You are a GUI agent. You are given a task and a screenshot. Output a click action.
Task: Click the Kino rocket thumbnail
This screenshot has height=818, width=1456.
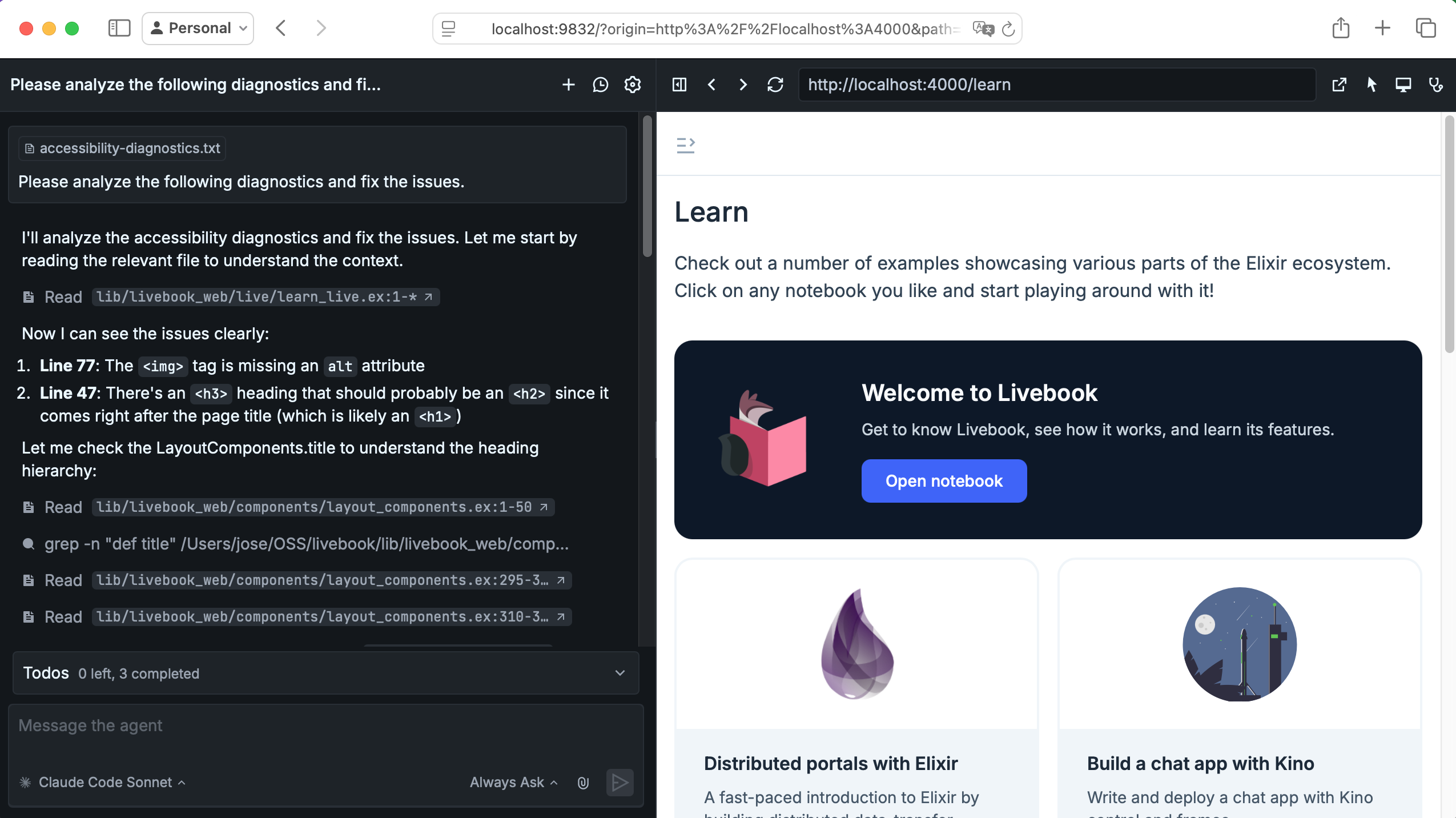tap(1240, 644)
